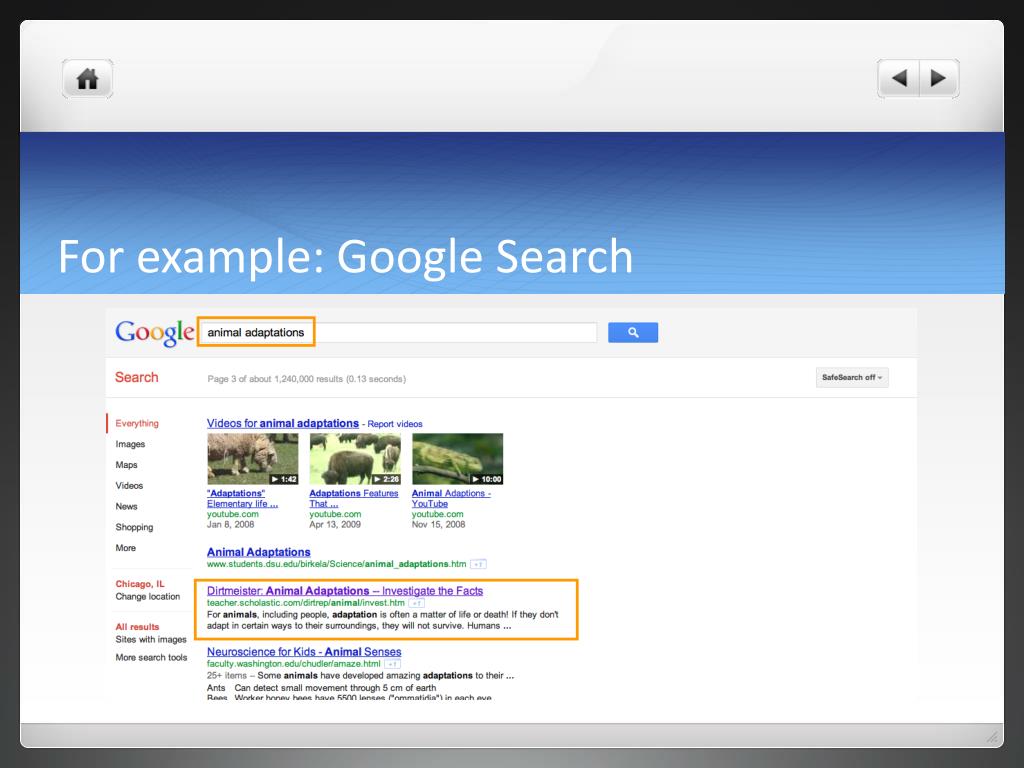Image resolution: width=1024 pixels, height=768 pixels.
Task: Click 'Nov 15, 2008' video date
Action: coord(438,524)
